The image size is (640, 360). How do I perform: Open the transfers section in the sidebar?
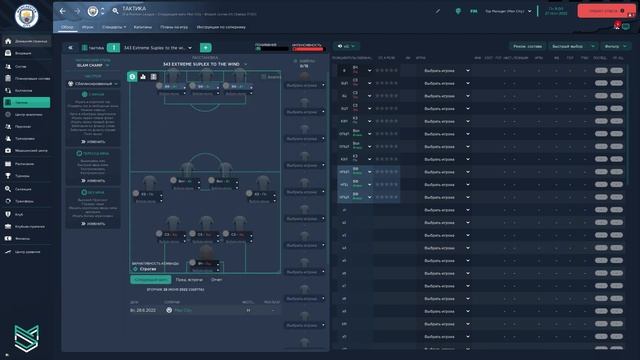pos(27,201)
